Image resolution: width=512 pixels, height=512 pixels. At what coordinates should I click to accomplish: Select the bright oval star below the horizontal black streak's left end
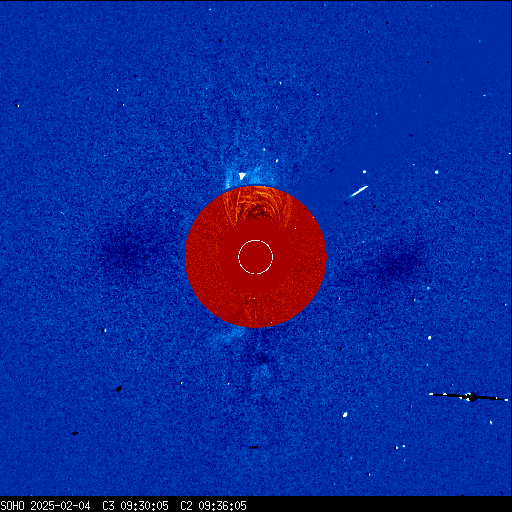click(x=345, y=415)
